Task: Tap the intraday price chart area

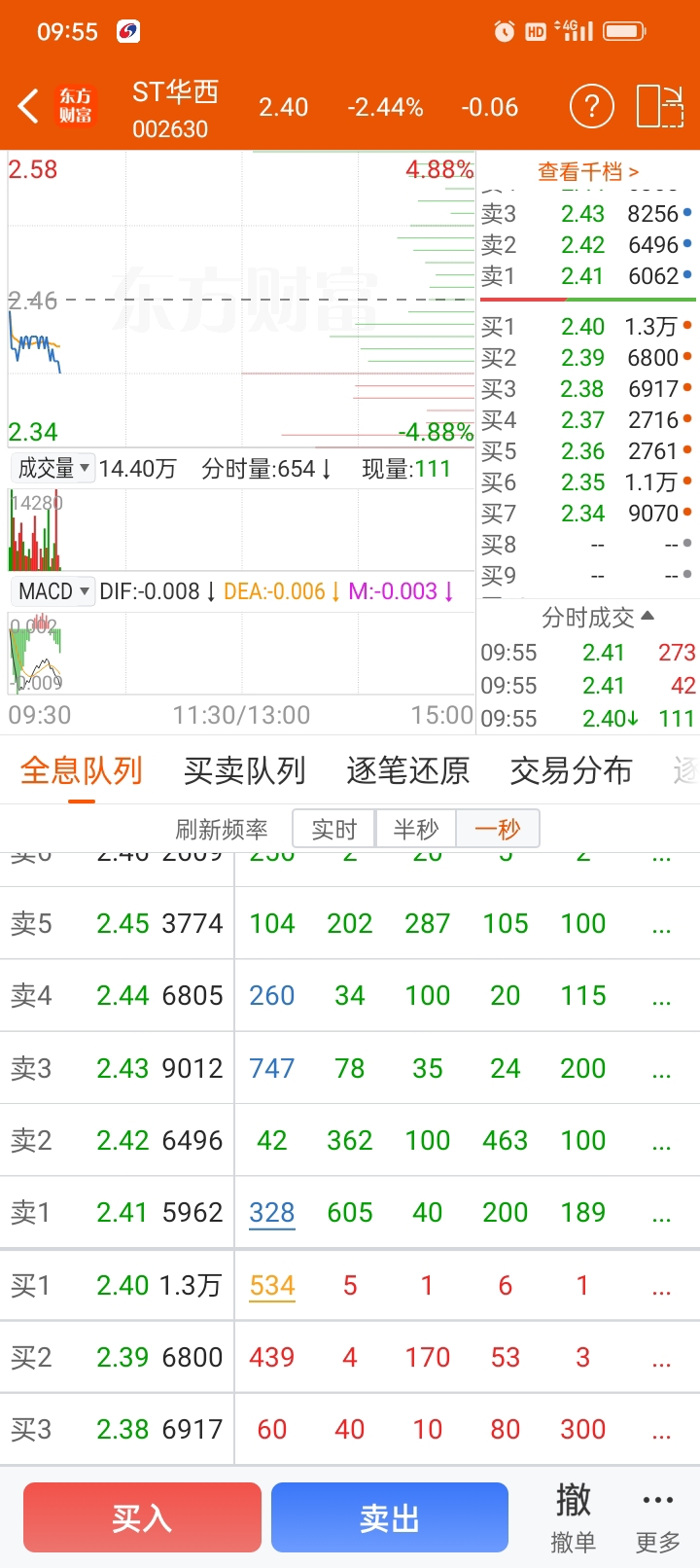Action: point(241,300)
